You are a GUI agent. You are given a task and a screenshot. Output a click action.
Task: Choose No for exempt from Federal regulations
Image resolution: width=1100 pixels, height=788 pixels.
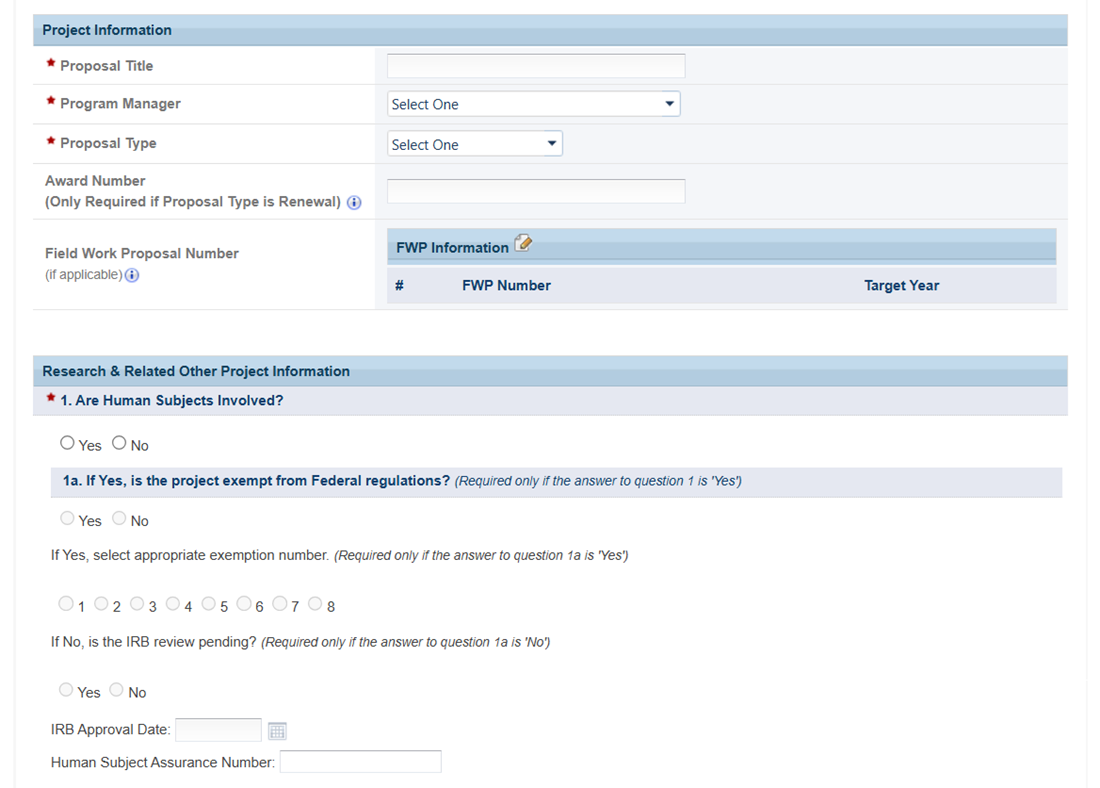click(x=119, y=518)
